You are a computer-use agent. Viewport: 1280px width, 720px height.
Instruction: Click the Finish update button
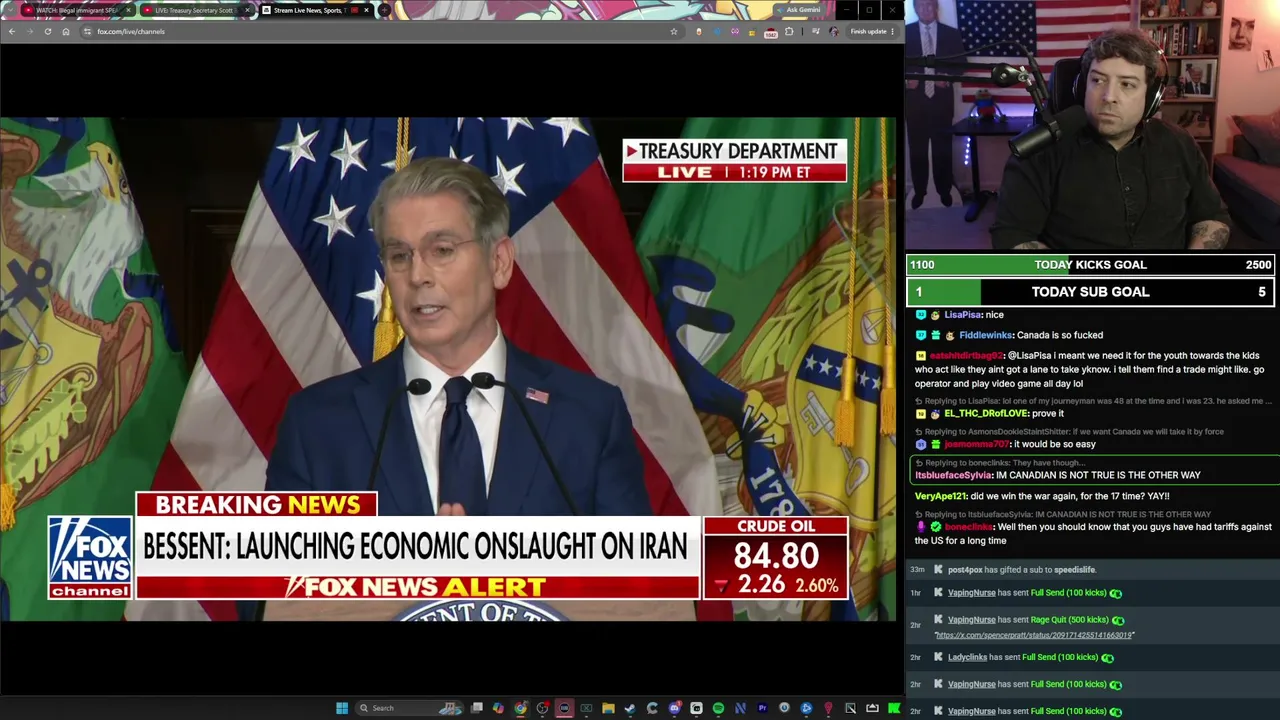872,31
